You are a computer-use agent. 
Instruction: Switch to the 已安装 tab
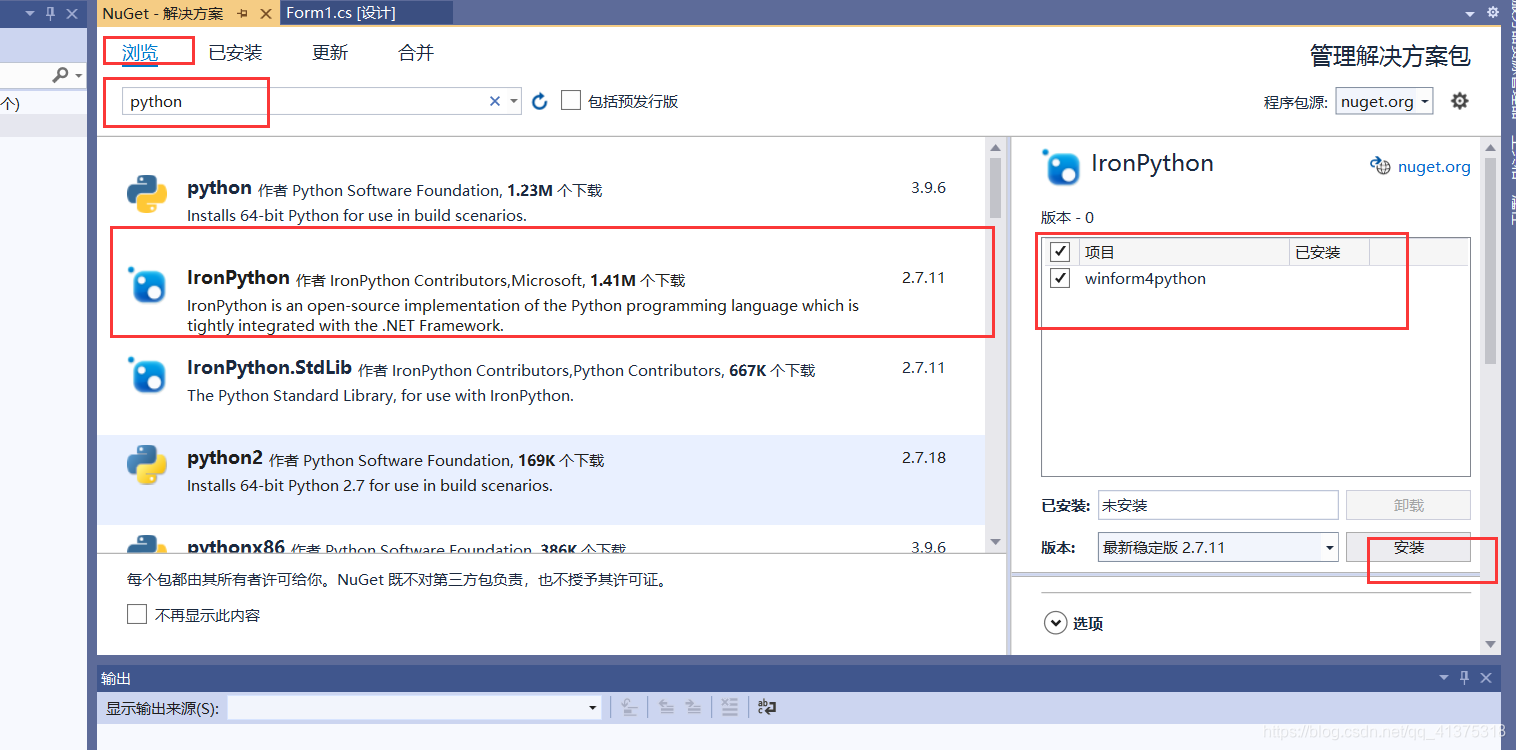235,53
